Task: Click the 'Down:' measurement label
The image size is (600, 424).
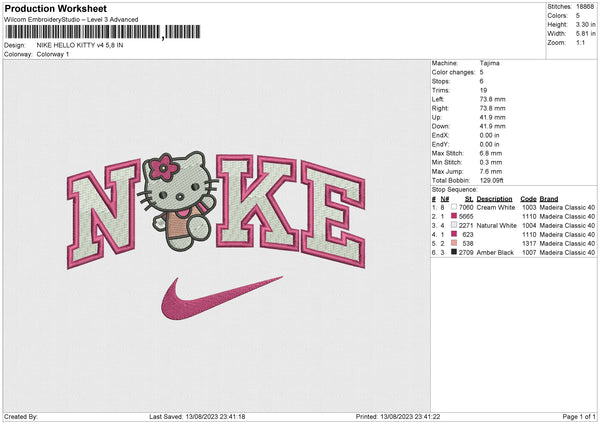Action: click(x=440, y=126)
